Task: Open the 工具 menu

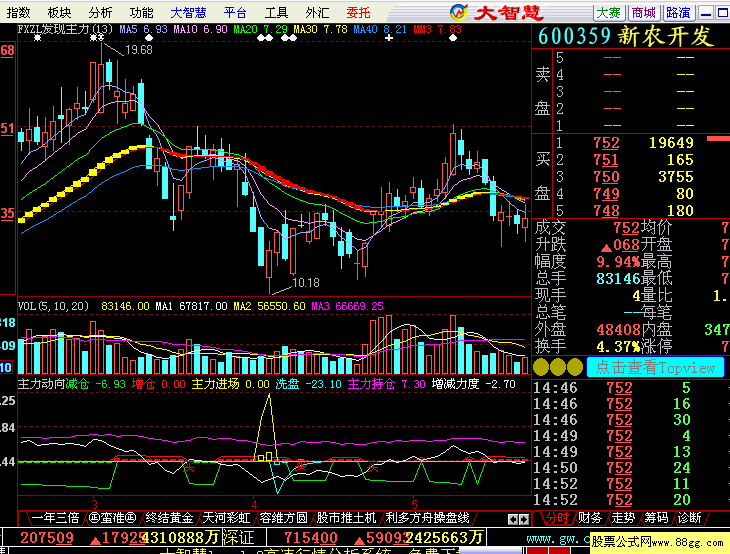Action: (276, 12)
